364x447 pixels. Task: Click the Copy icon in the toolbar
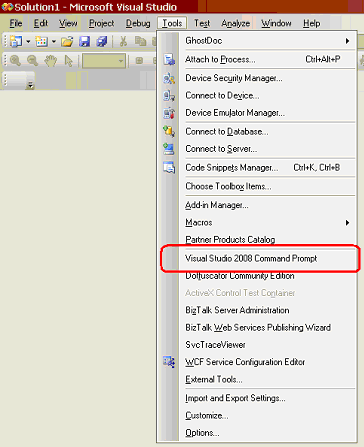pyautogui.click(x=140, y=41)
